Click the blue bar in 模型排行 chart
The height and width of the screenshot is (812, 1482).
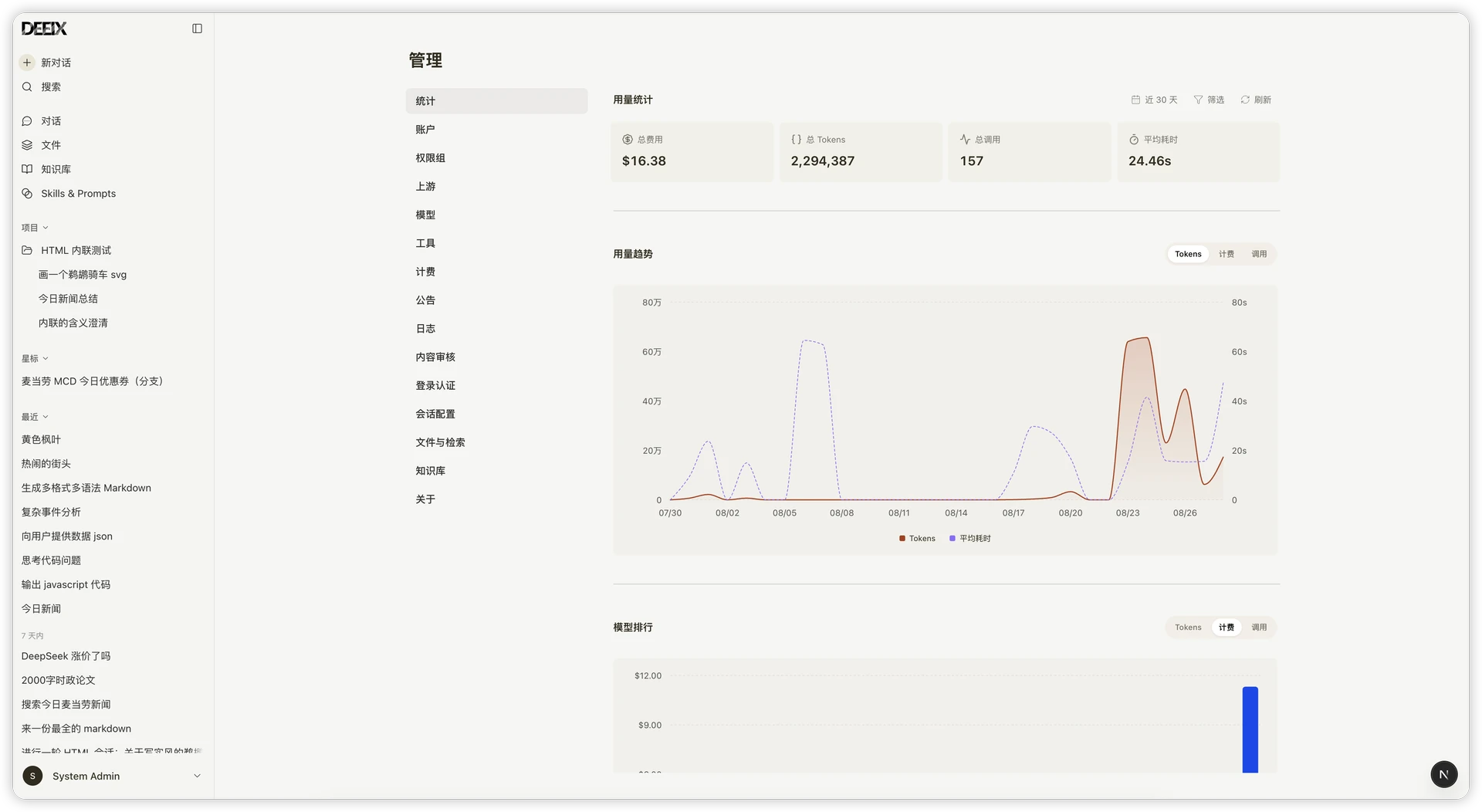point(1250,729)
